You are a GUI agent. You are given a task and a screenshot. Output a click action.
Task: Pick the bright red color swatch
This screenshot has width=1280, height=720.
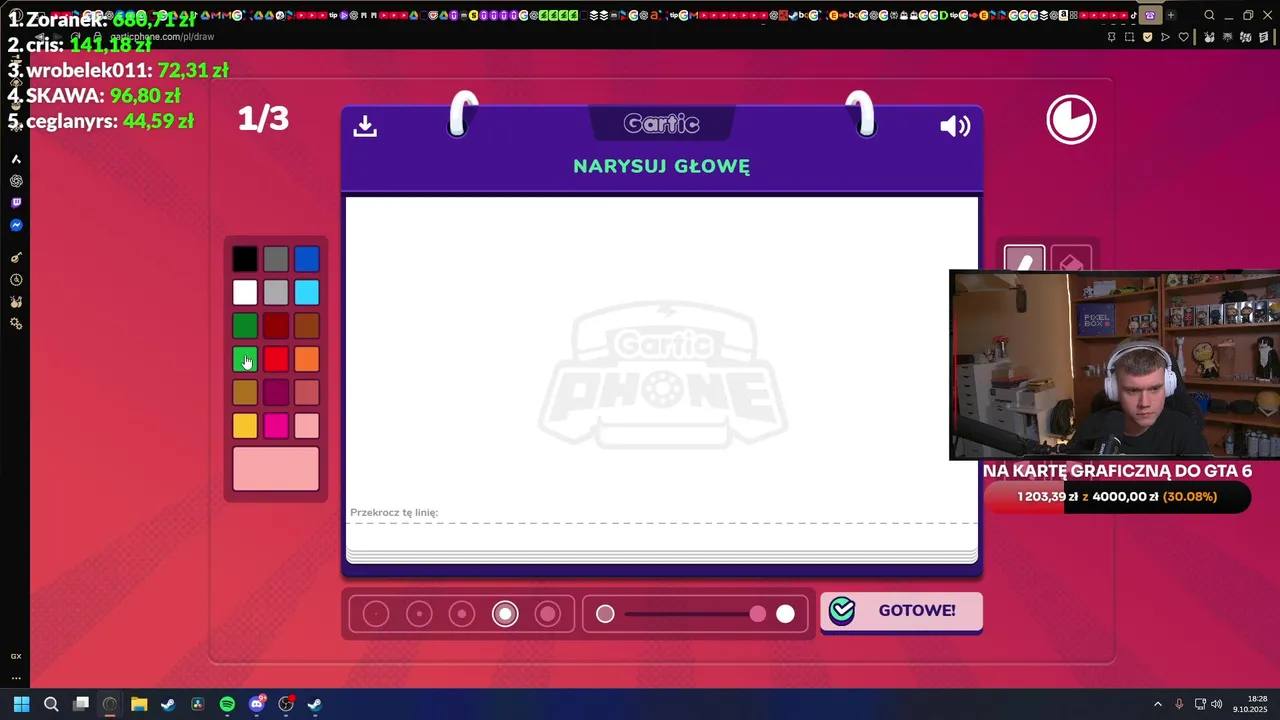(x=276, y=359)
